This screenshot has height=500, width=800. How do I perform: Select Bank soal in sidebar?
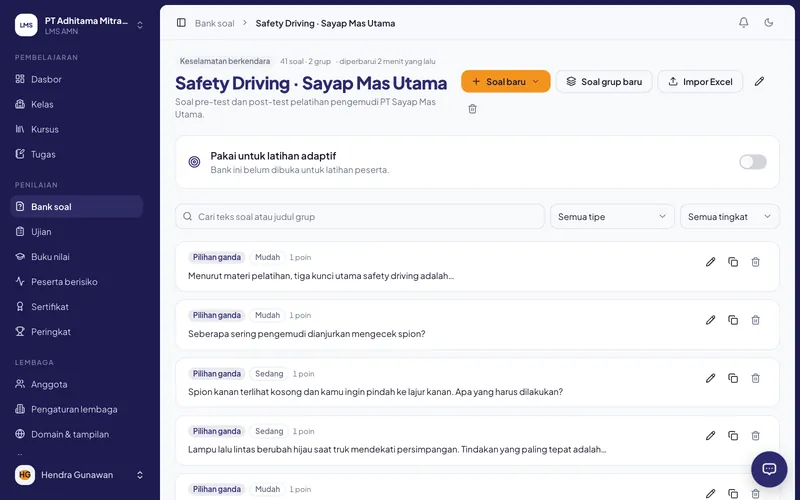[77, 207]
